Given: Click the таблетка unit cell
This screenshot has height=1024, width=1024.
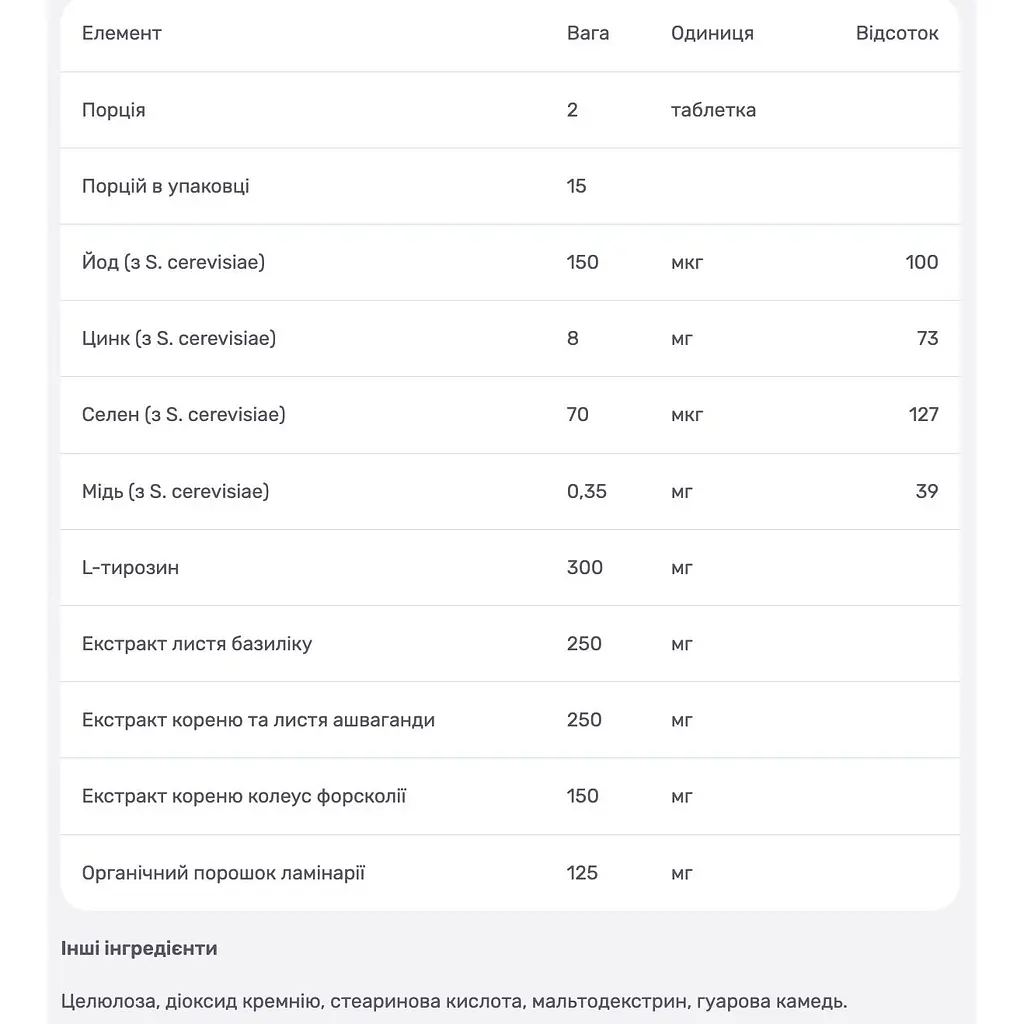Looking at the screenshot, I should point(713,110).
